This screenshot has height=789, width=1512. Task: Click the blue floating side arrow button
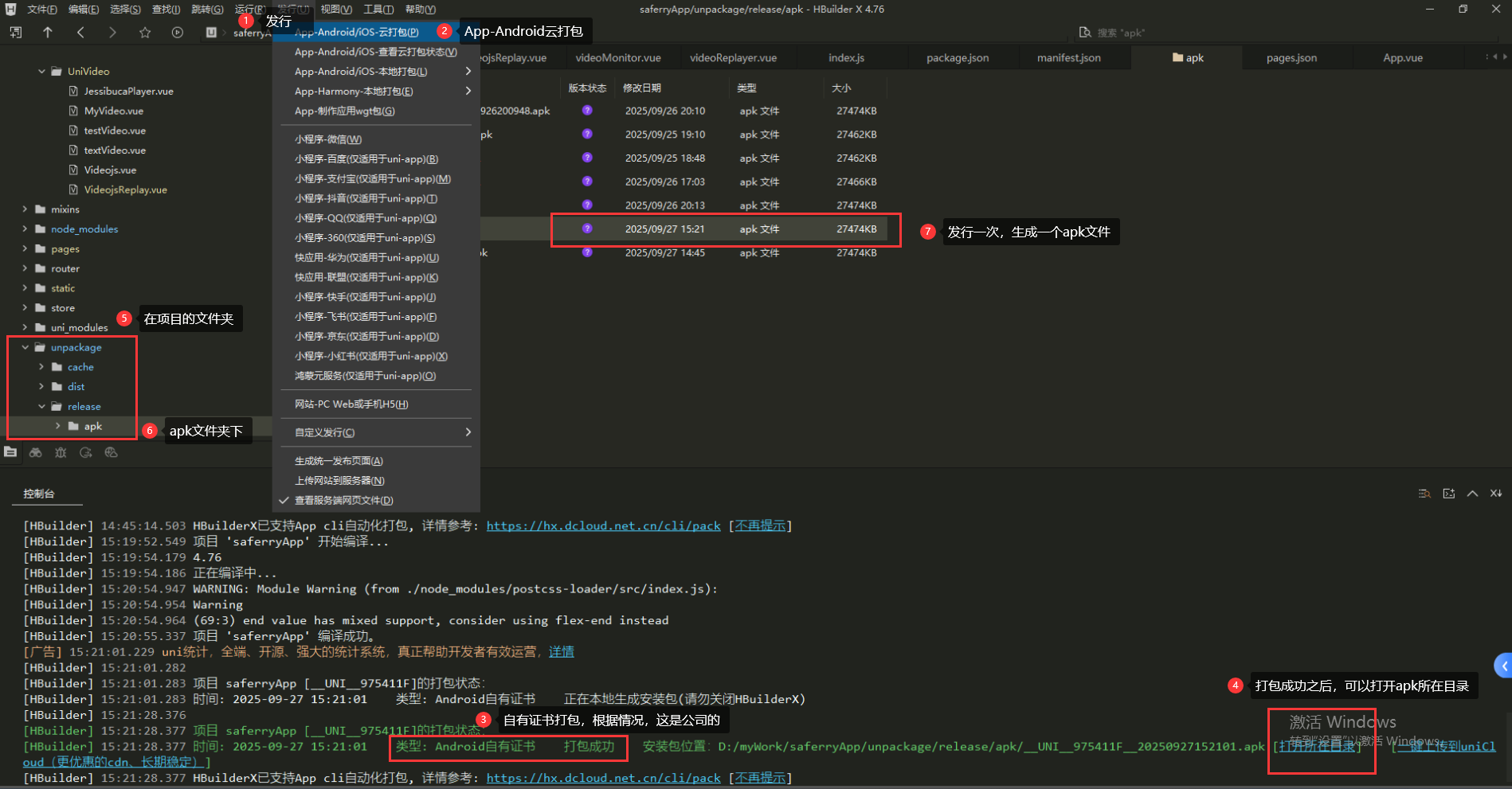[1502, 666]
